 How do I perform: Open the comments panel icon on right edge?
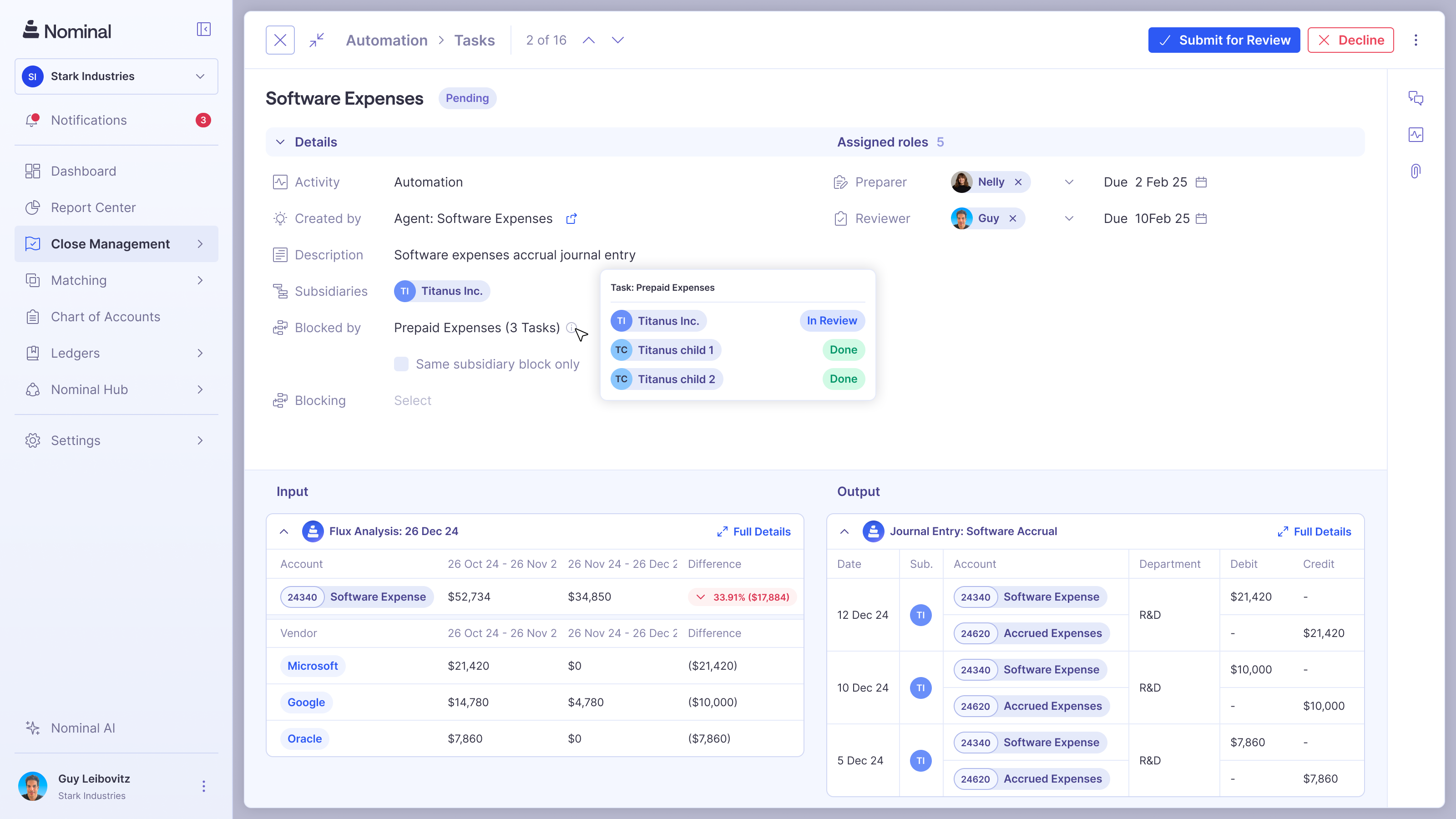point(1417,98)
